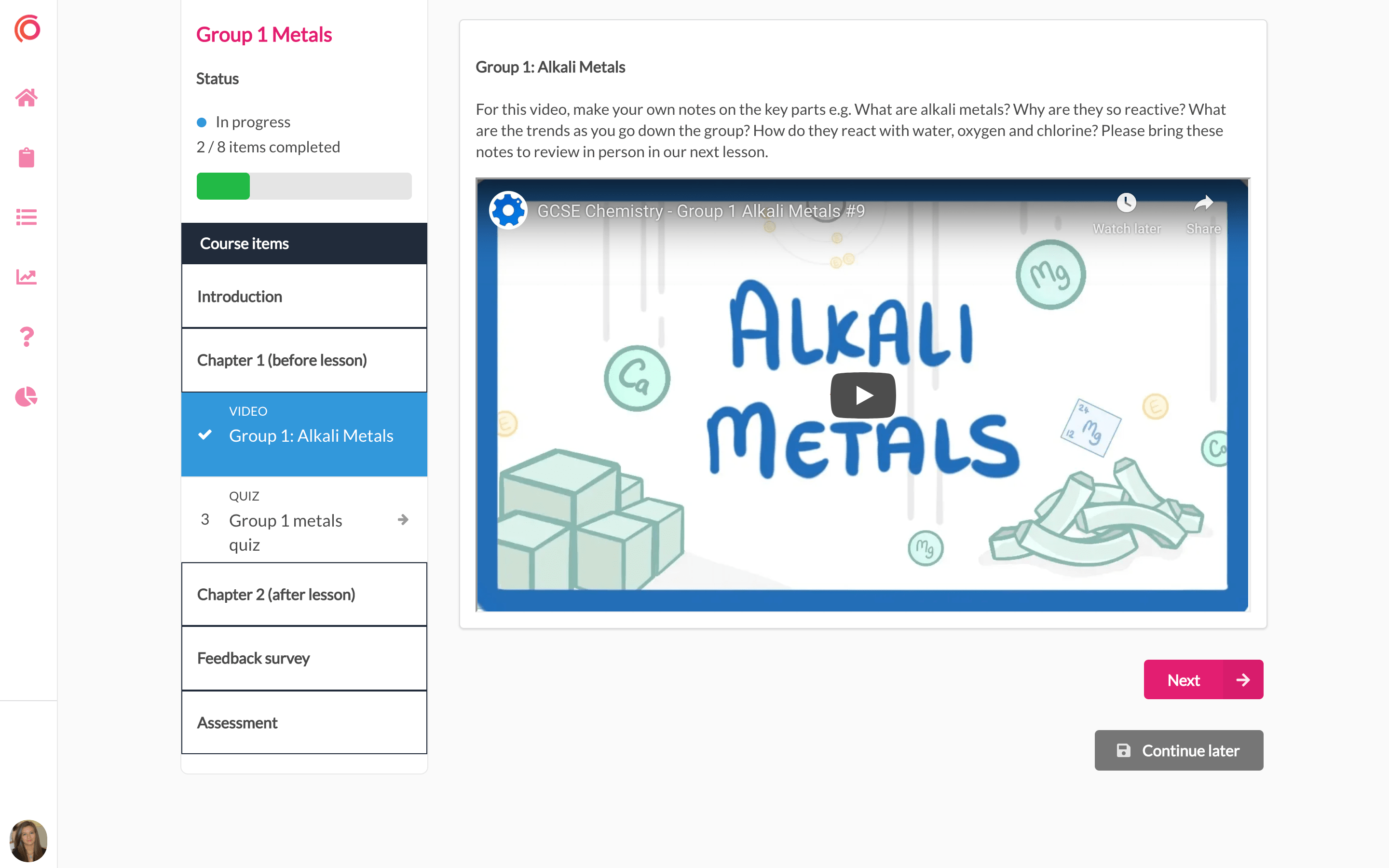Open the clipboard assignments icon

27,157
